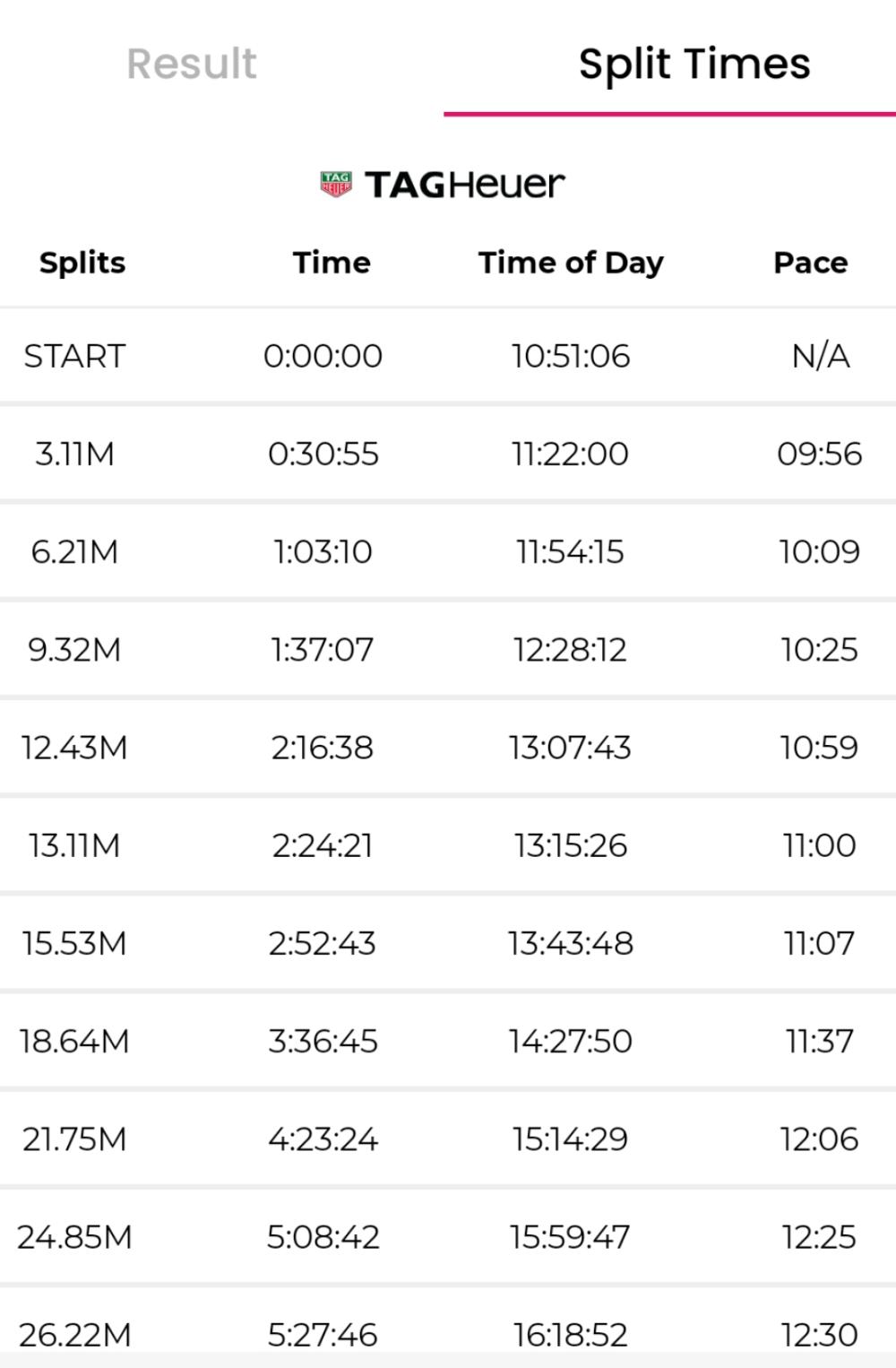The image size is (896, 1368).
Task: Click the Time column header
Action: point(332,263)
